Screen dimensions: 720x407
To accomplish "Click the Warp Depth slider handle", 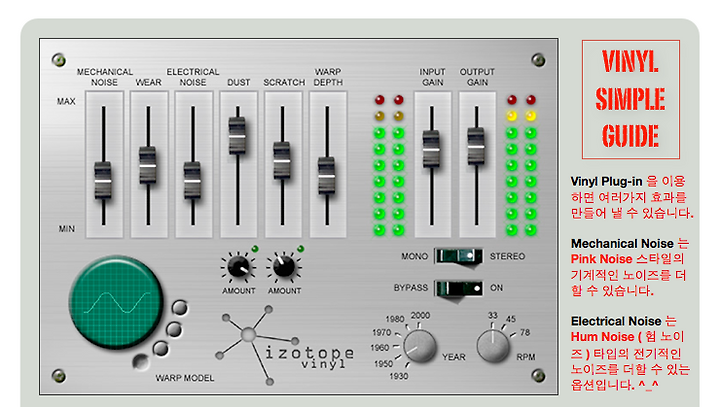I will 326,176.
